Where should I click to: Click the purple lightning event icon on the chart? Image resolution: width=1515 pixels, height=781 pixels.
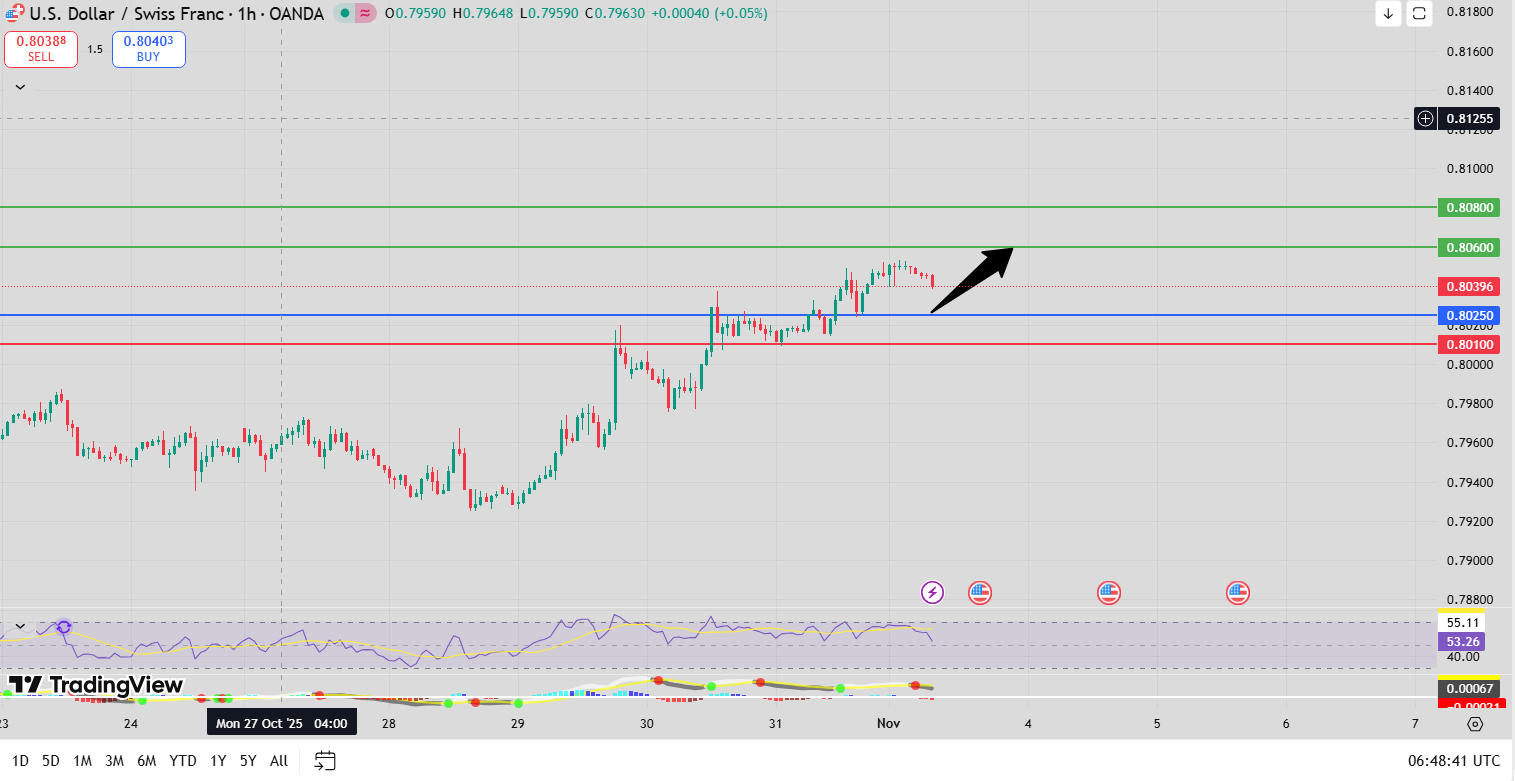[932, 592]
